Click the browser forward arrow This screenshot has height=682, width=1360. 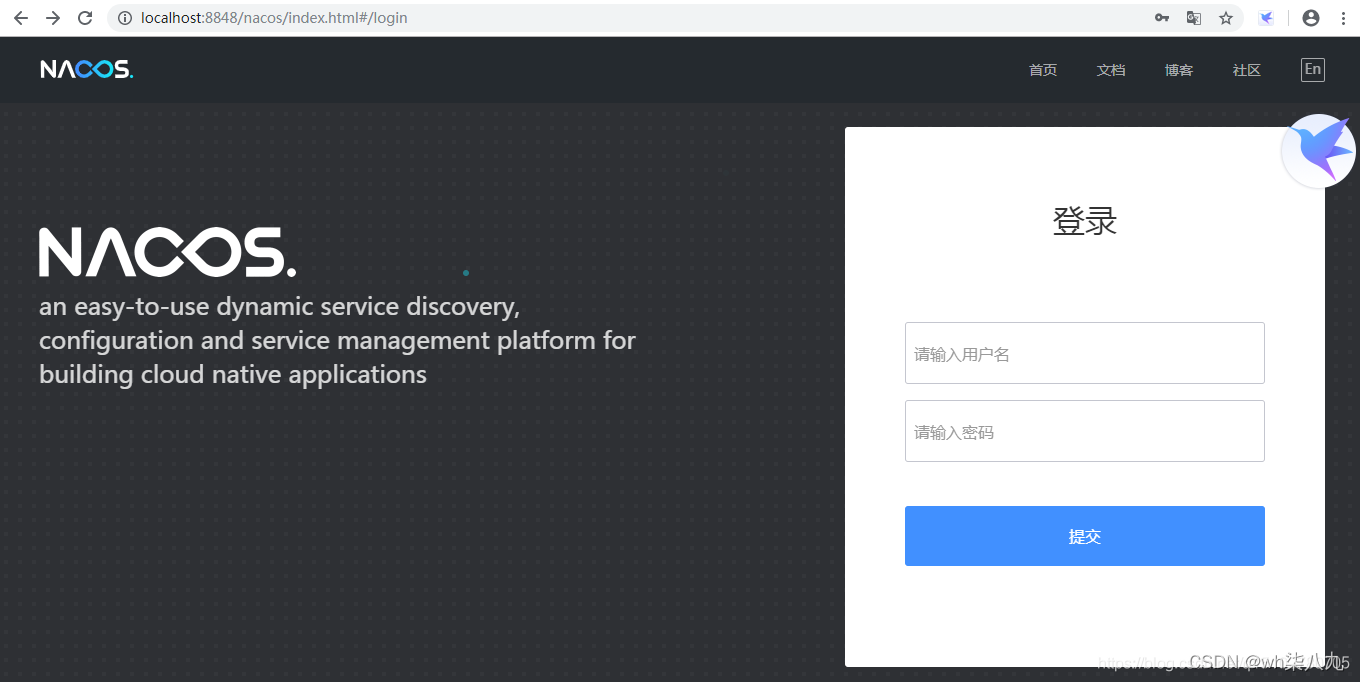click(x=53, y=18)
